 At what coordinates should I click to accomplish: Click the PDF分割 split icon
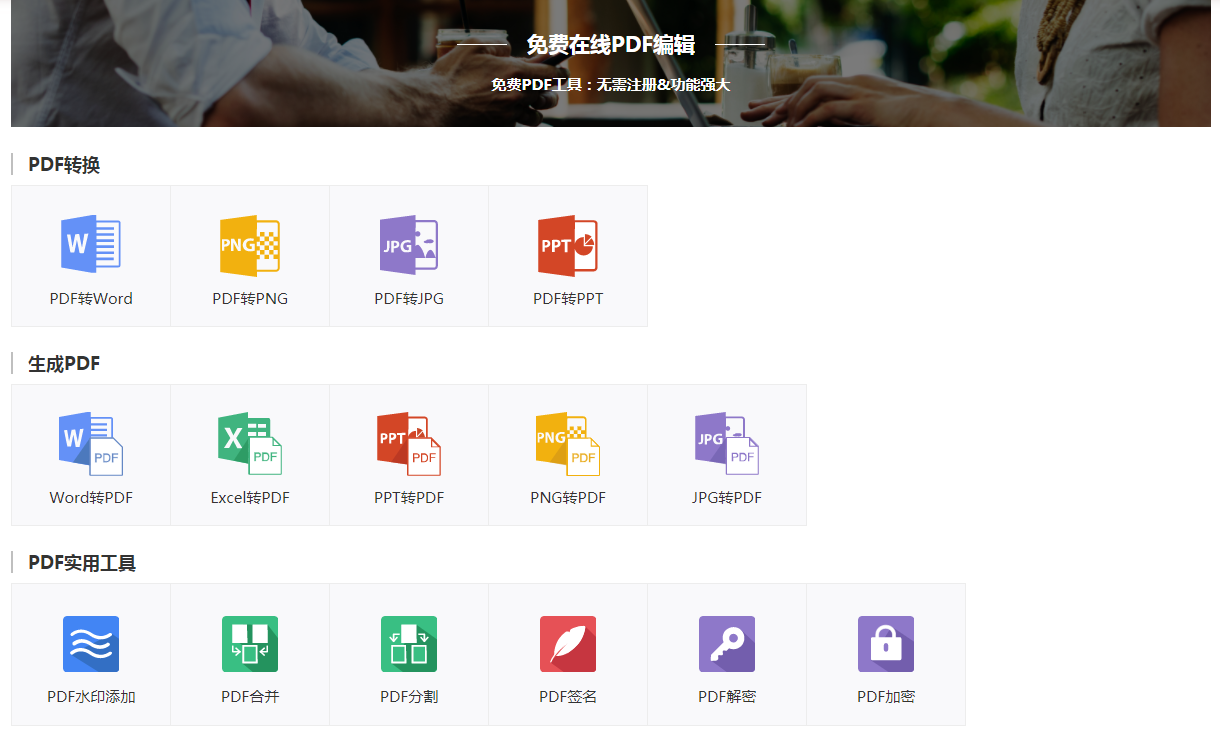click(x=409, y=644)
